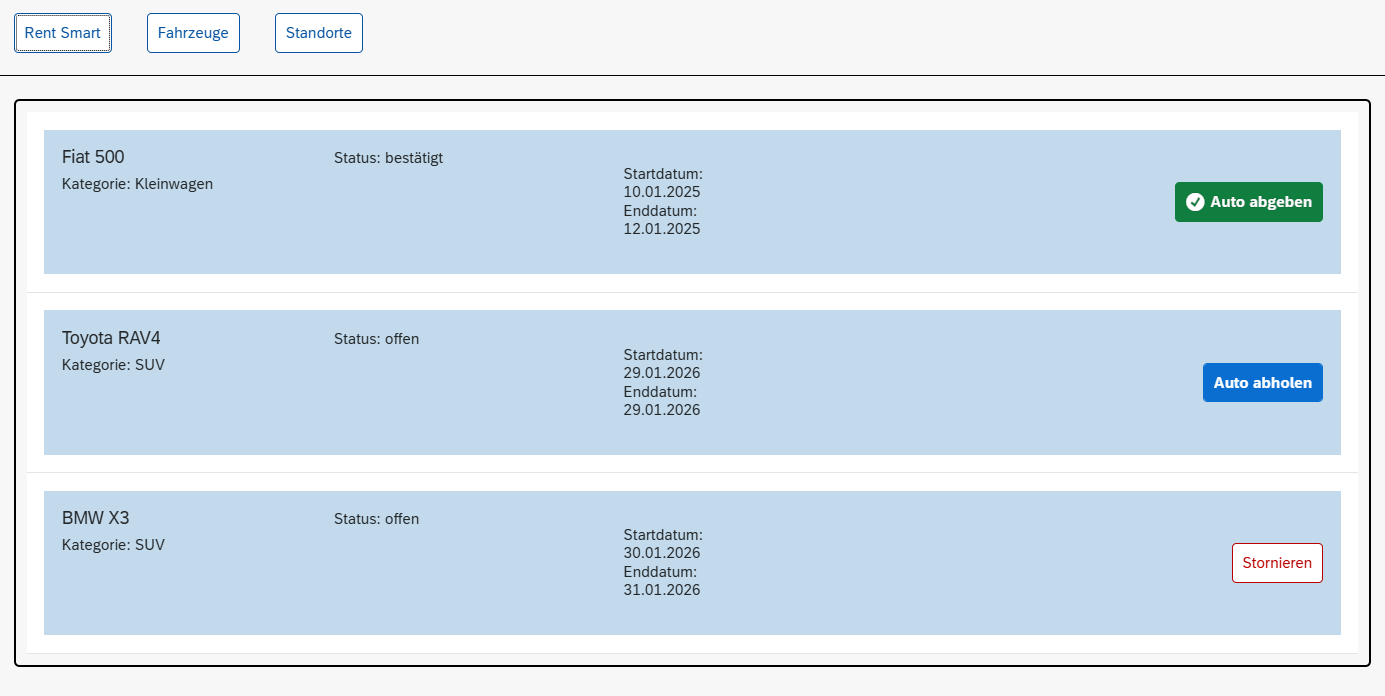This screenshot has width=1385, height=696.
Task: Open the Standorte navigation item
Action: point(318,33)
